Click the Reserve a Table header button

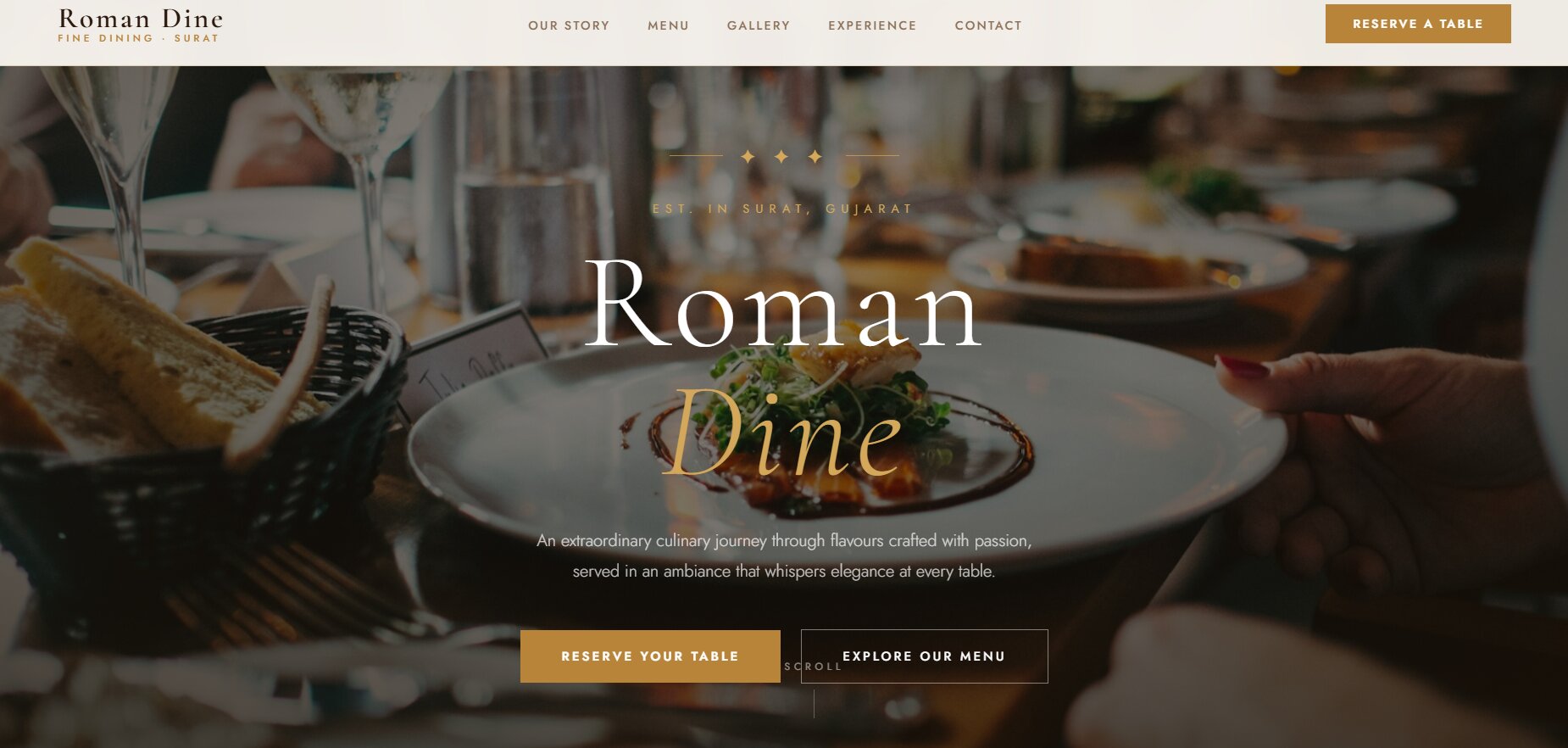point(1418,24)
